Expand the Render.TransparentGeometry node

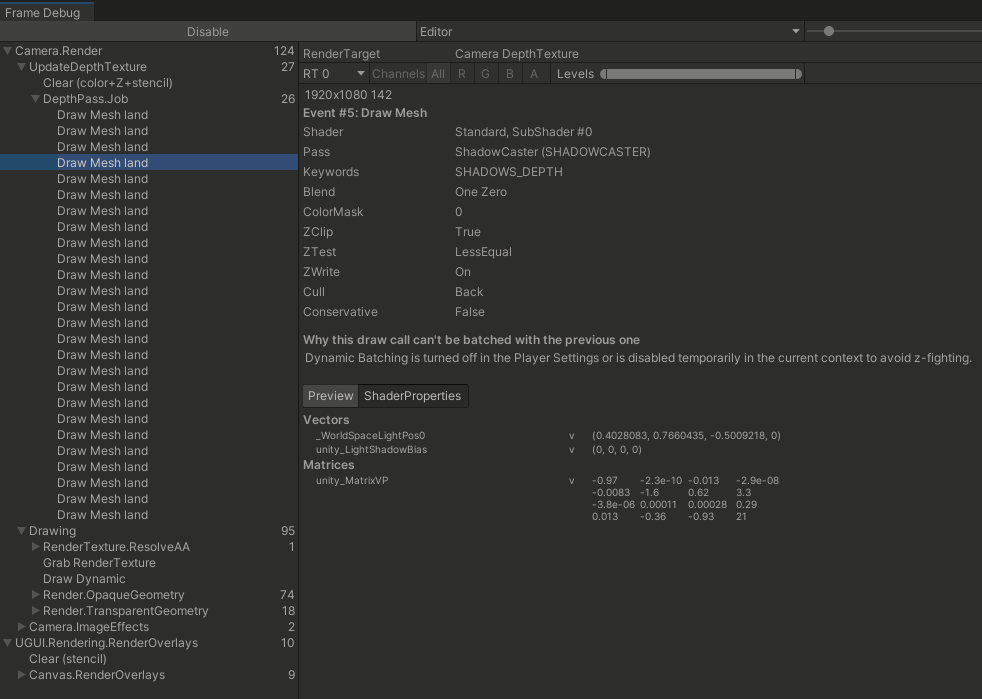click(x=36, y=611)
